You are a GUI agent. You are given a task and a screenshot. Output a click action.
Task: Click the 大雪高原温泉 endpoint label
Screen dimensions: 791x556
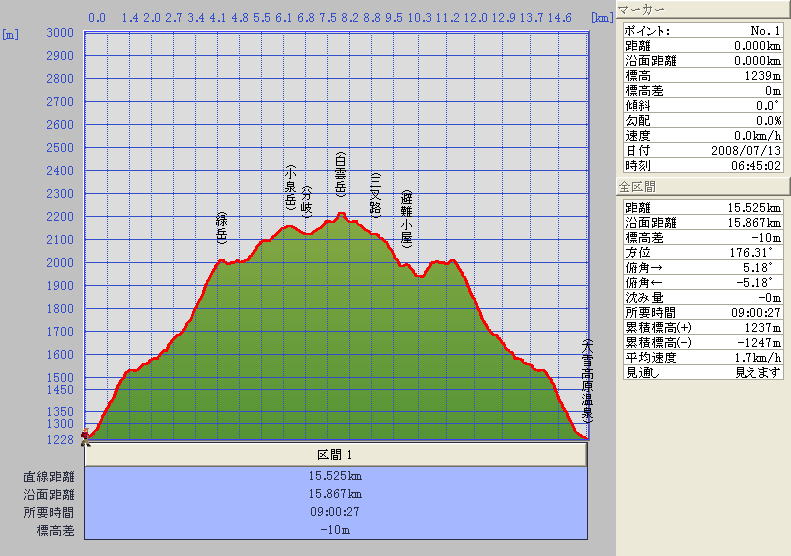point(587,381)
